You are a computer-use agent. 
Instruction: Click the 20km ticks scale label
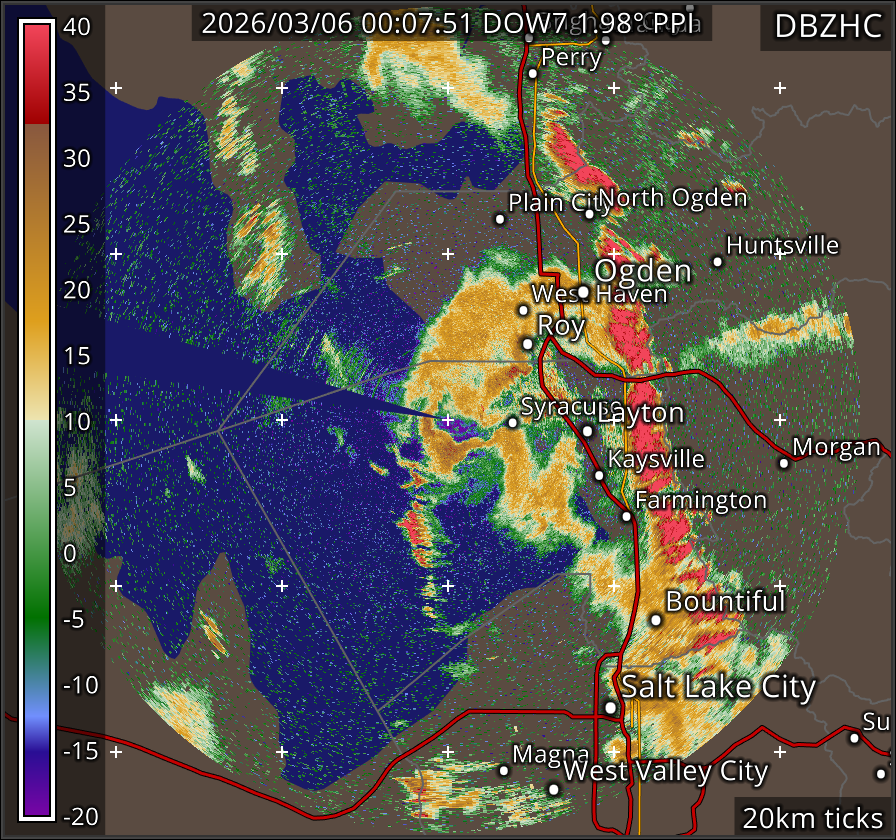[813, 817]
